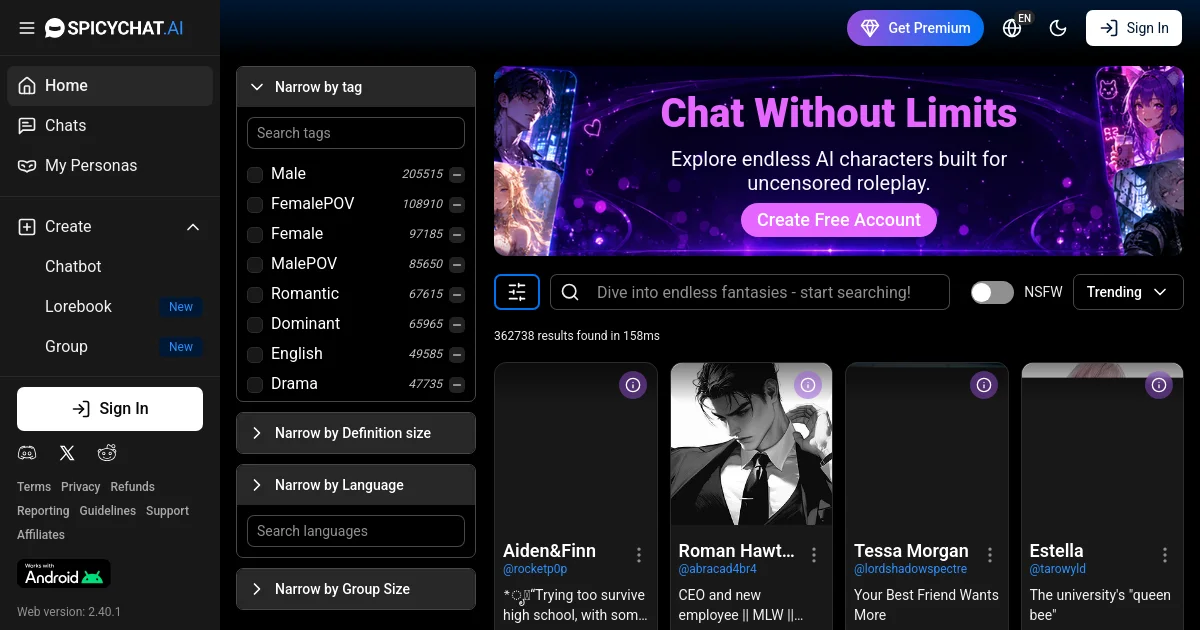Open the Affiliates link
Screen dimensions: 1200x630
tap(41, 535)
